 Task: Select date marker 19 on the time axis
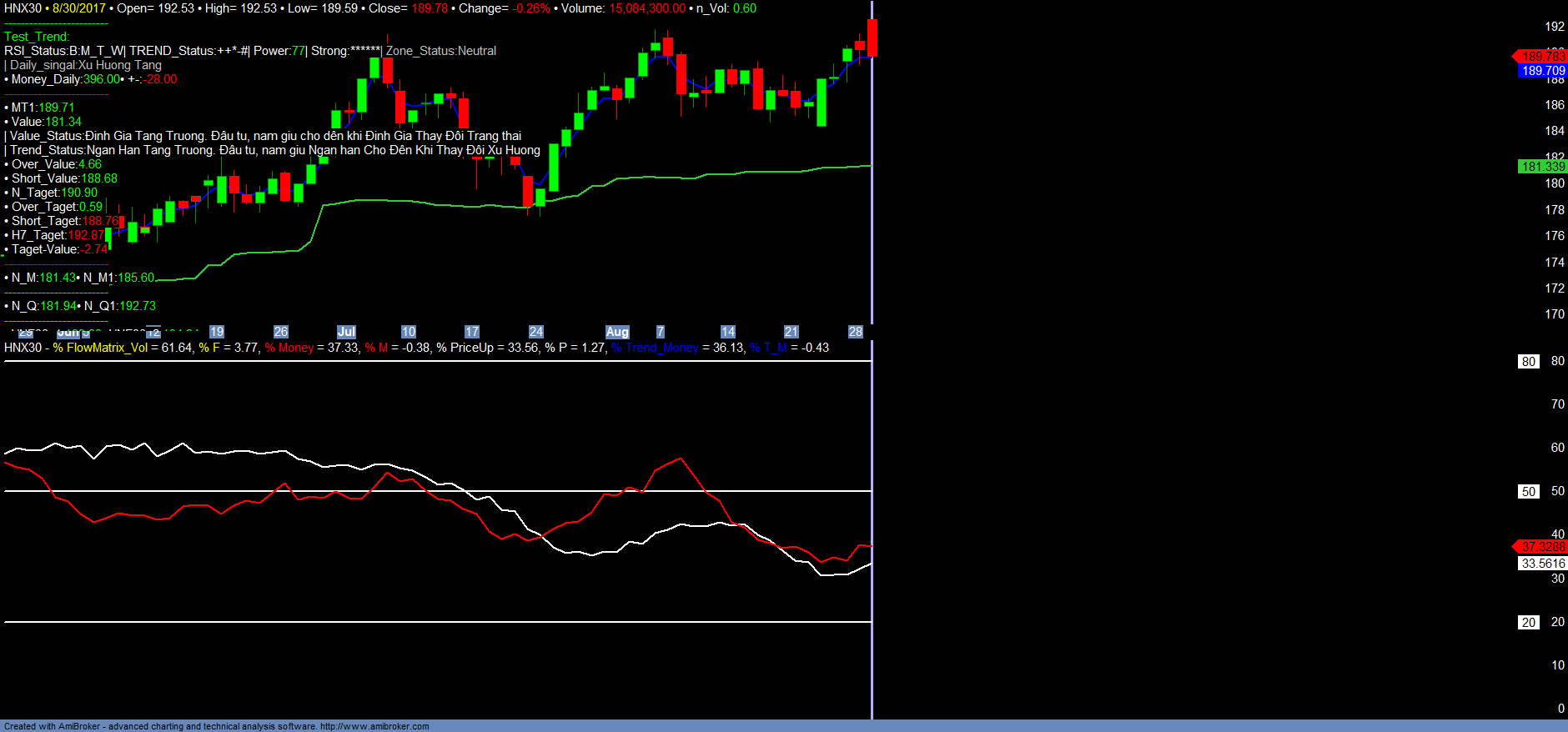click(x=217, y=332)
